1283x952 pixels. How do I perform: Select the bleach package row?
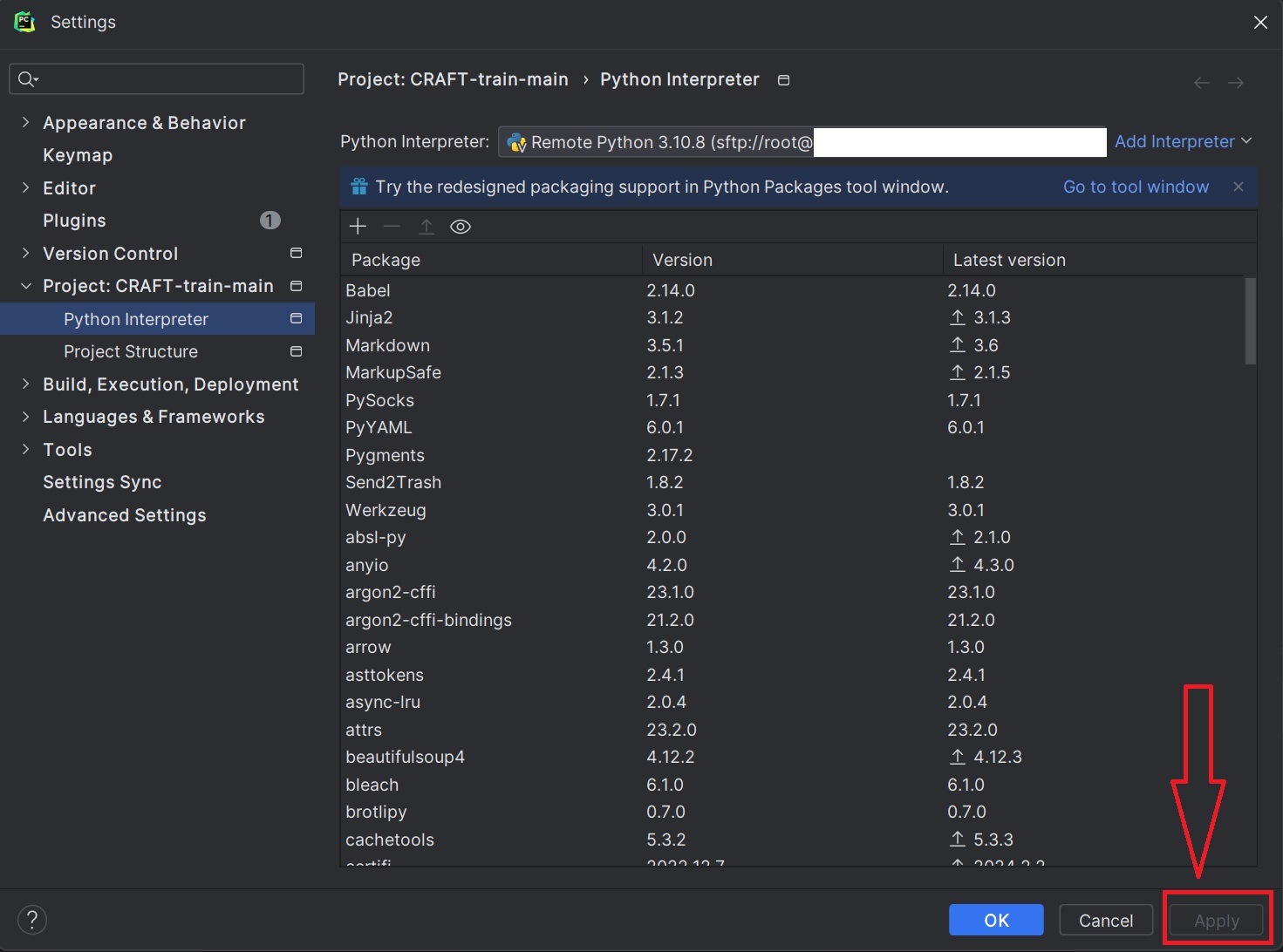(x=792, y=785)
